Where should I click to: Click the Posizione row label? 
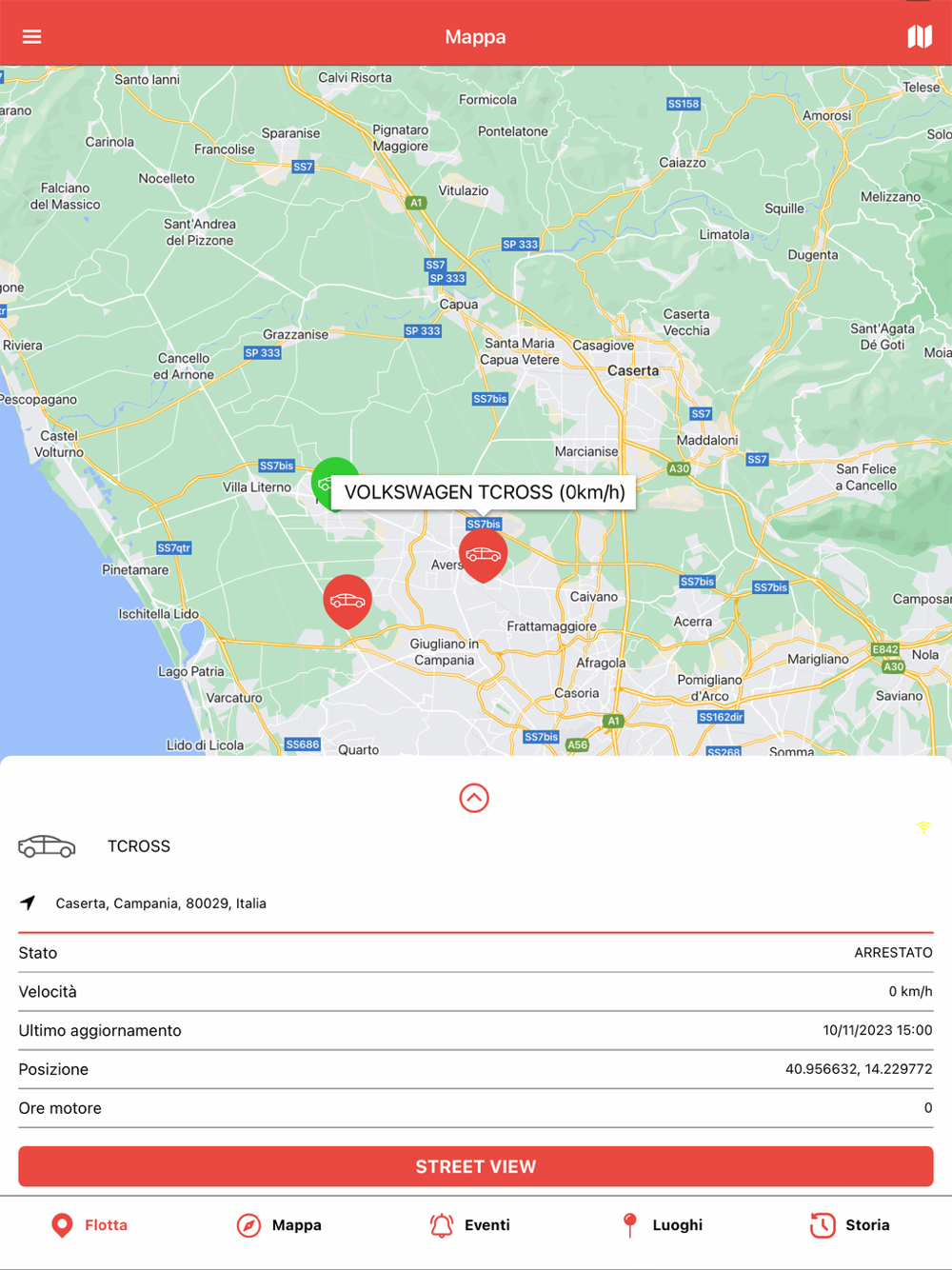pos(53,1069)
